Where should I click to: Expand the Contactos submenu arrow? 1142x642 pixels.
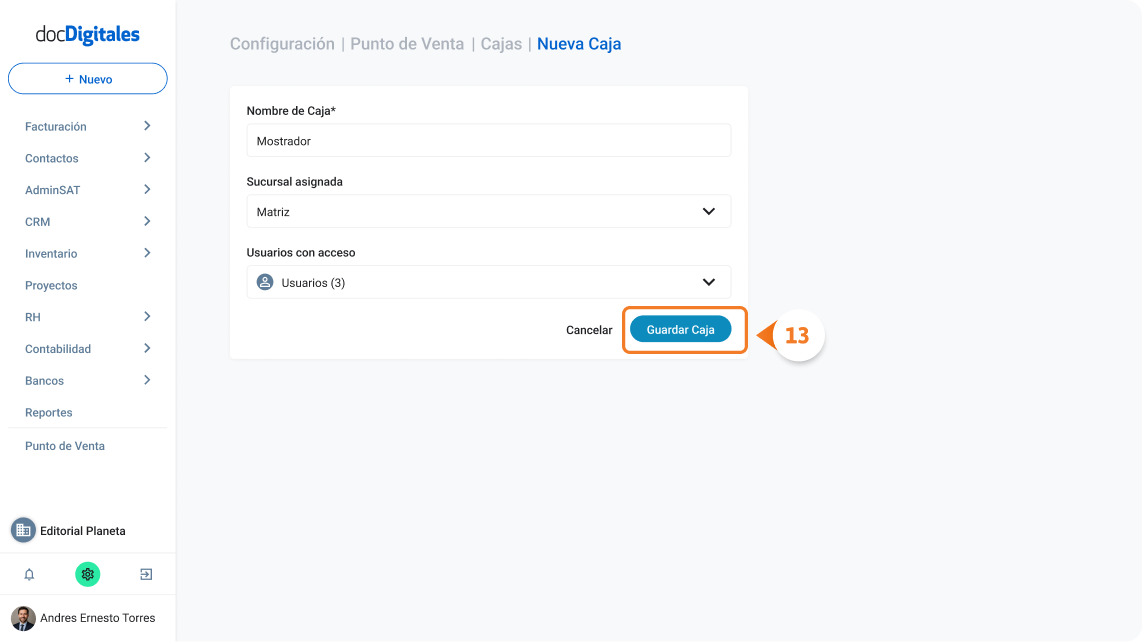[147, 158]
